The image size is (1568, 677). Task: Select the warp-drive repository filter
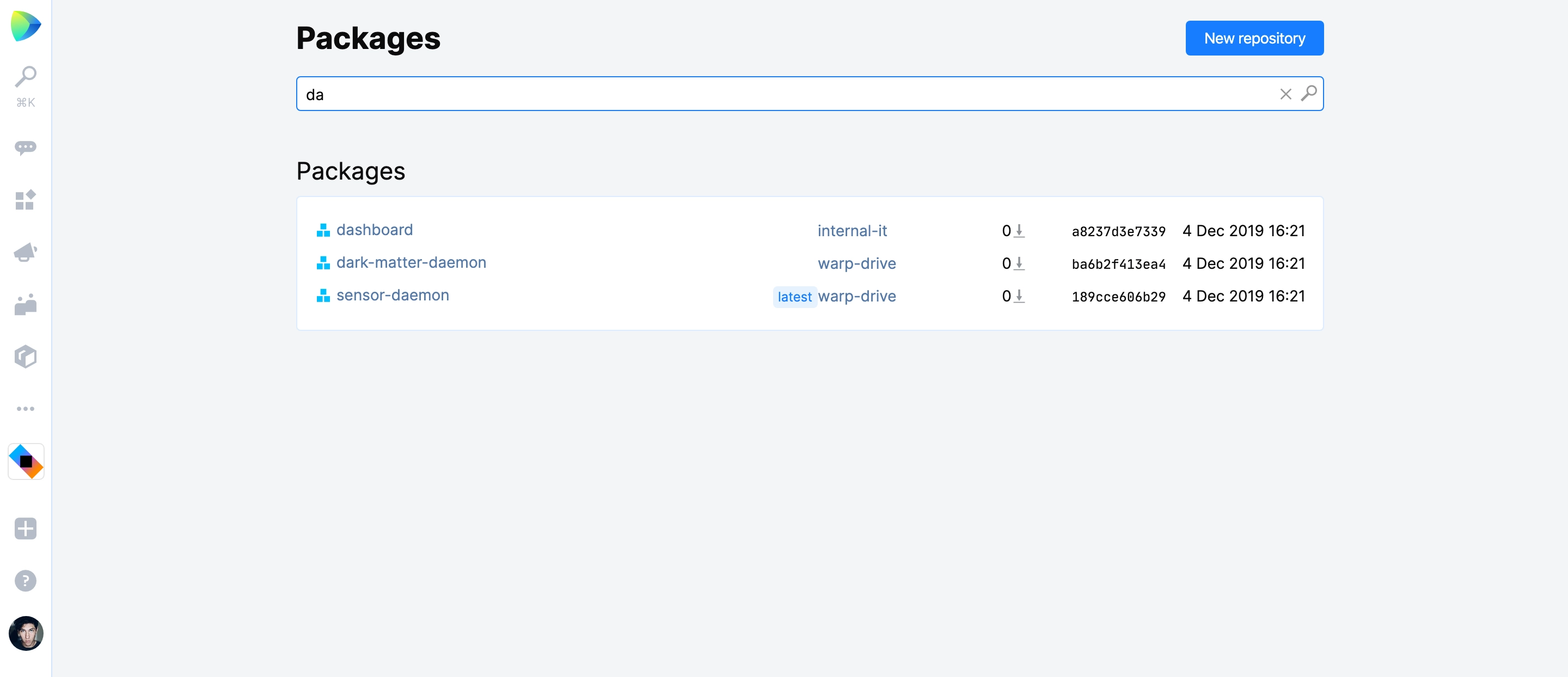pos(856,262)
